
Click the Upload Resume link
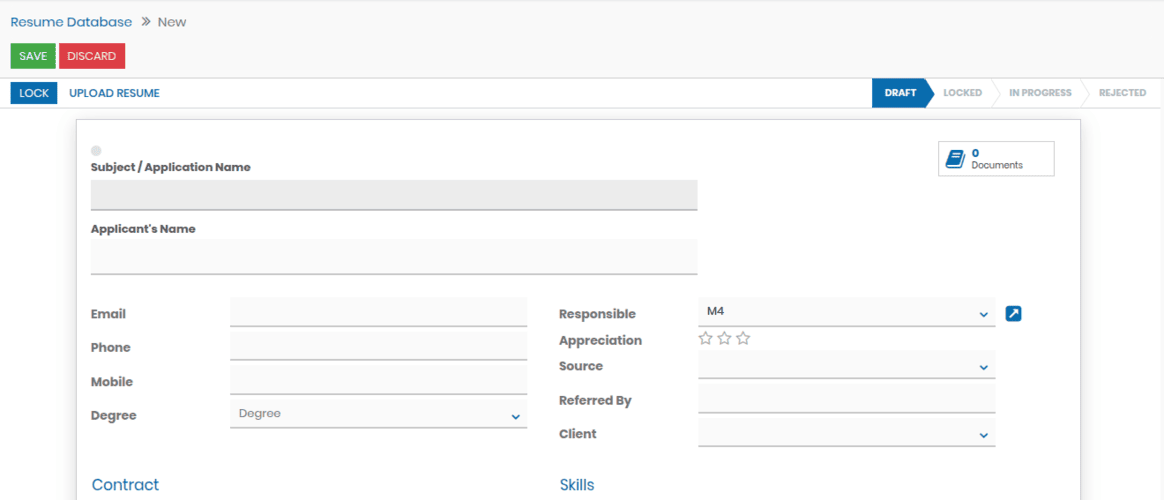pos(114,93)
